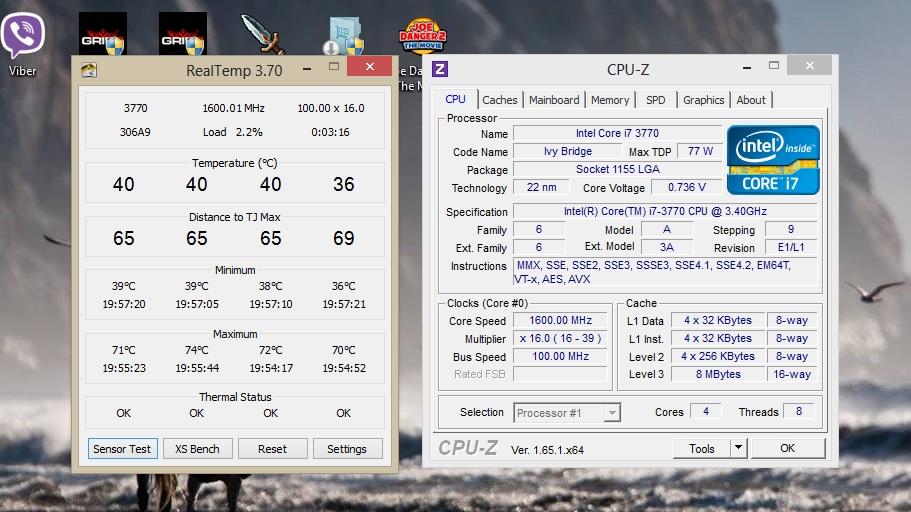Start the XS Bench benchmark

[198, 449]
